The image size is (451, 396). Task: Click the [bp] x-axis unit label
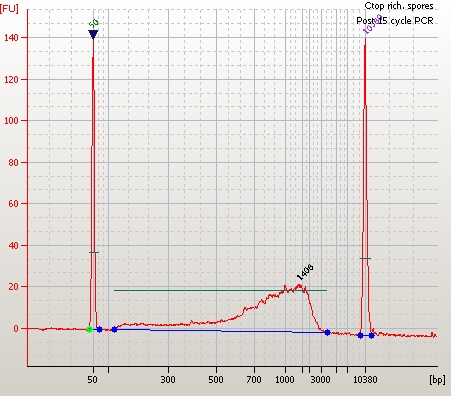click(x=437, y=379)
